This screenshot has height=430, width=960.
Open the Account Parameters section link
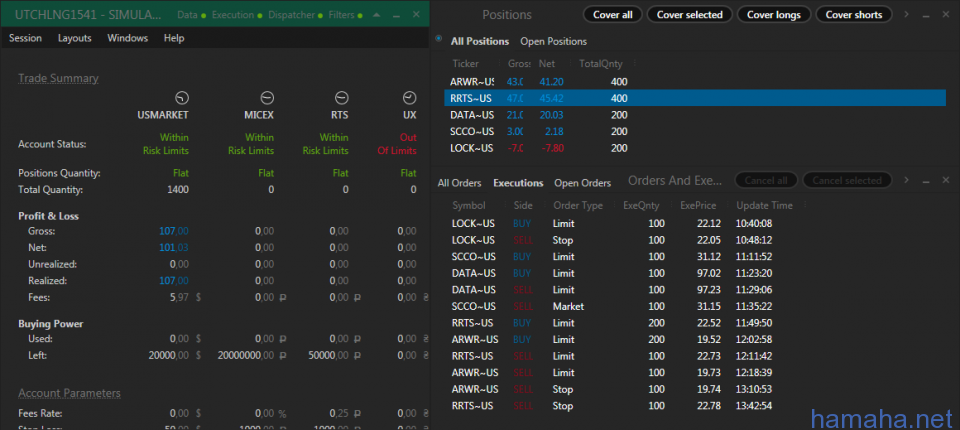click(69, 393)
